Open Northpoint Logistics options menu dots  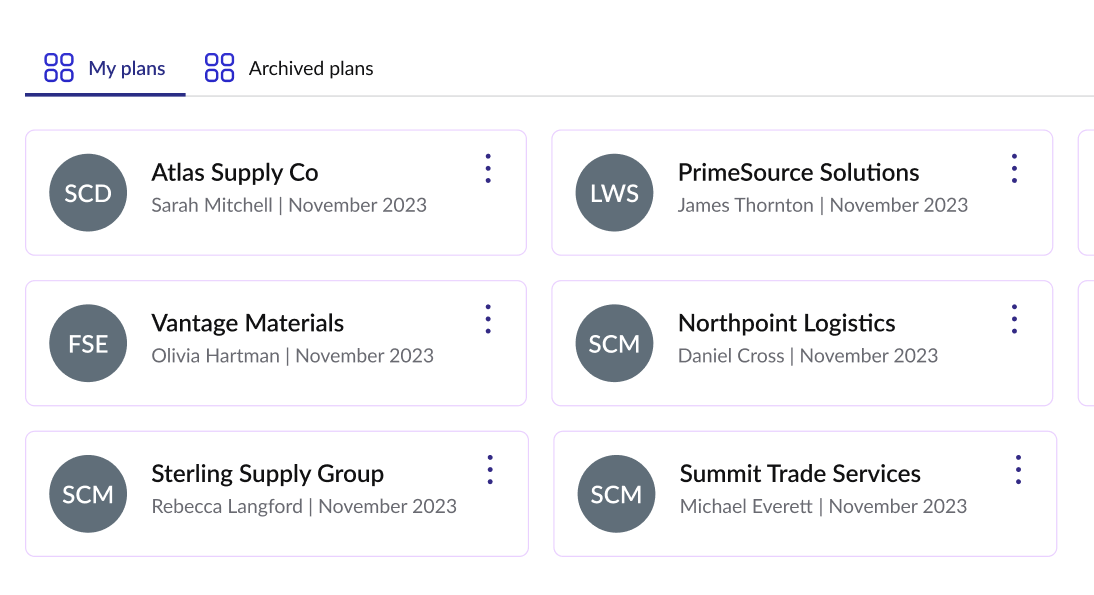[x=1014, y=319]
